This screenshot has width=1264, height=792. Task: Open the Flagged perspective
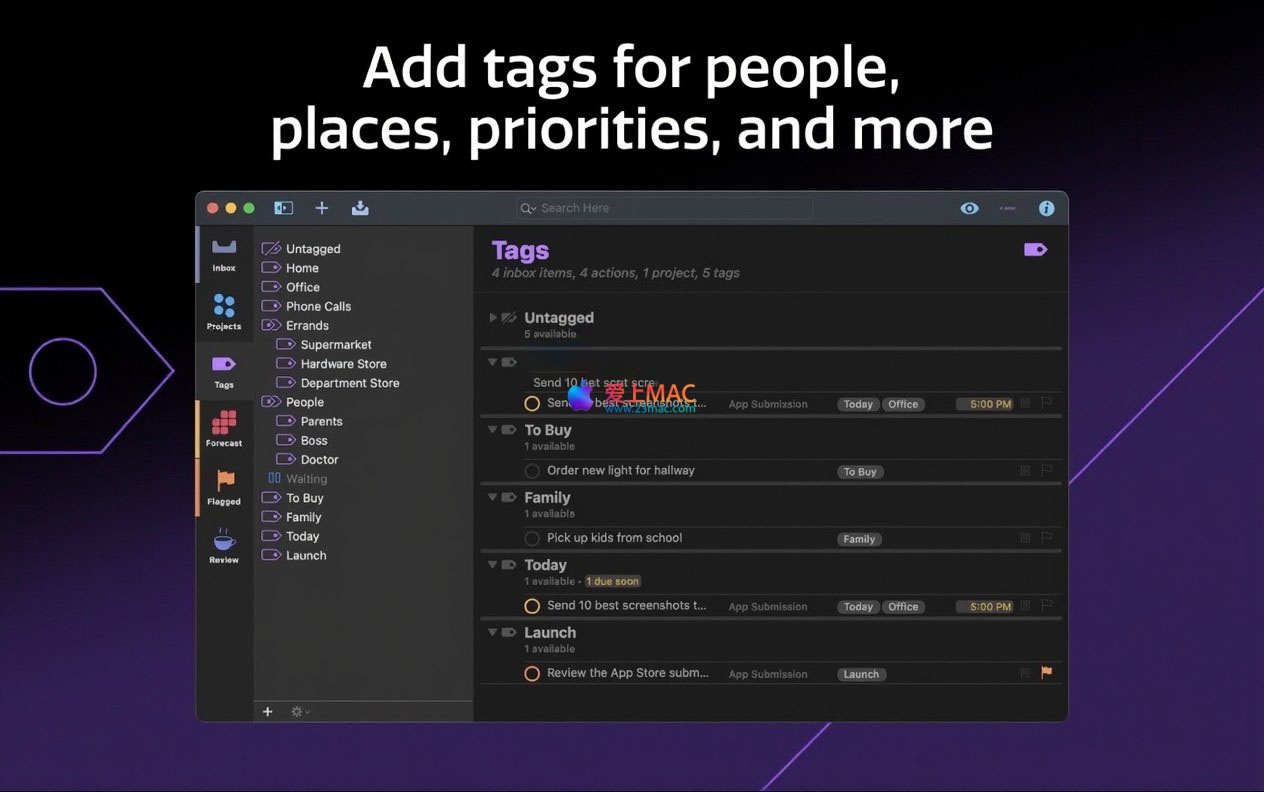pos(224,487)
